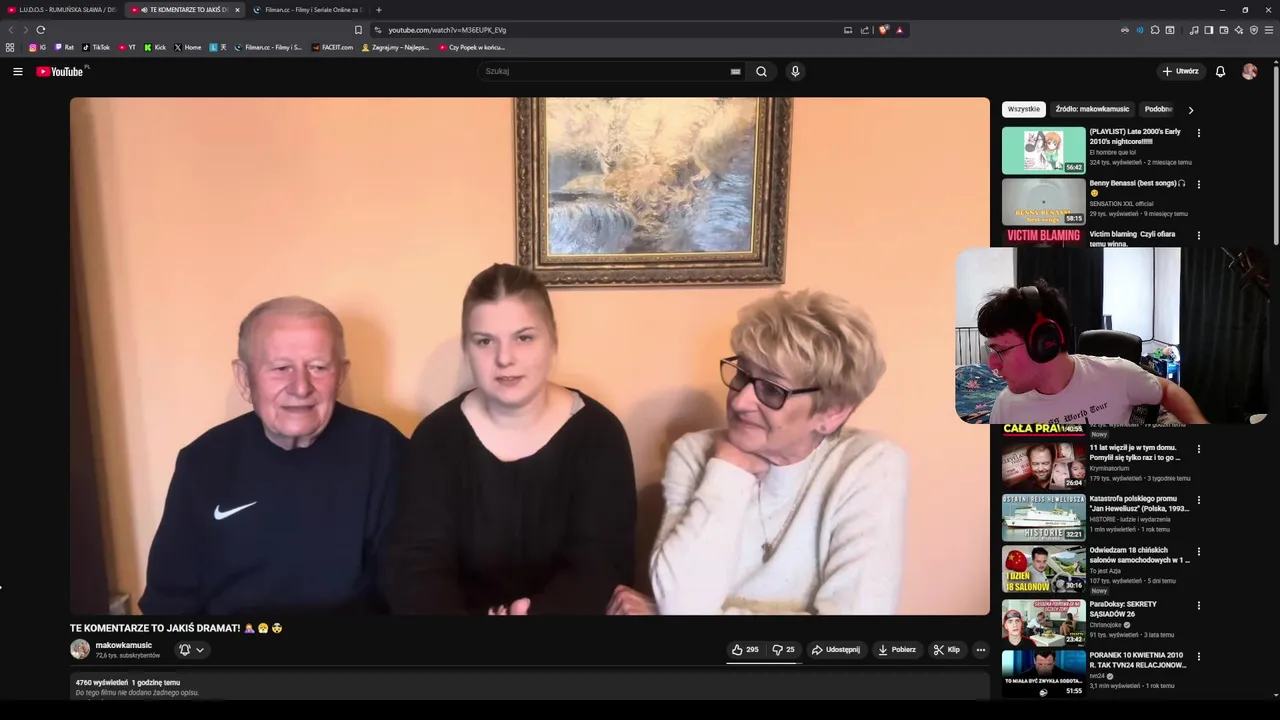Viewport: 1280px width, 720px height.
Task: Open Brave VPN shield icon
Action: coord(1254,30)
